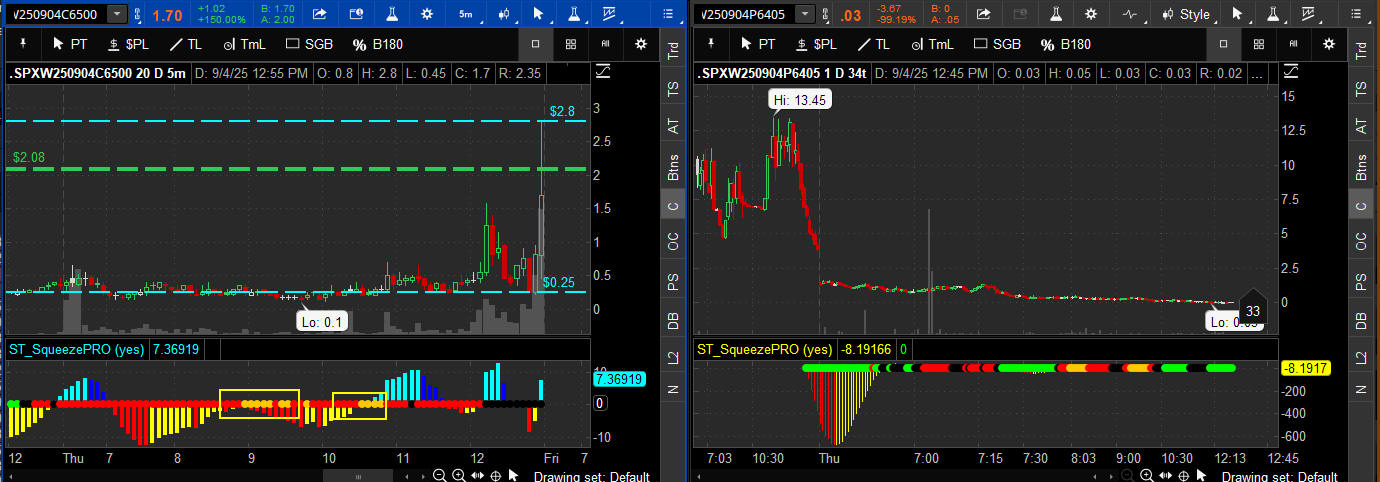Screen dimensions: 1380x482
Task: Switch right chart to four-grid layout view
Action: click(x=1258, y=44)
